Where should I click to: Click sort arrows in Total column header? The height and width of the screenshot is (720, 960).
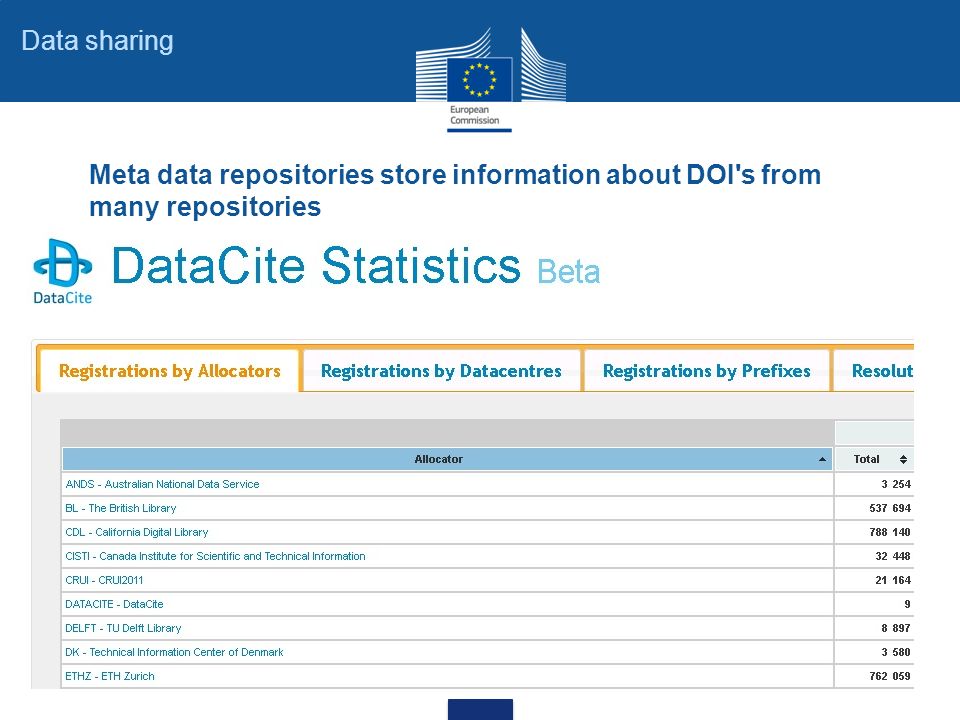(x=903, y=459)
